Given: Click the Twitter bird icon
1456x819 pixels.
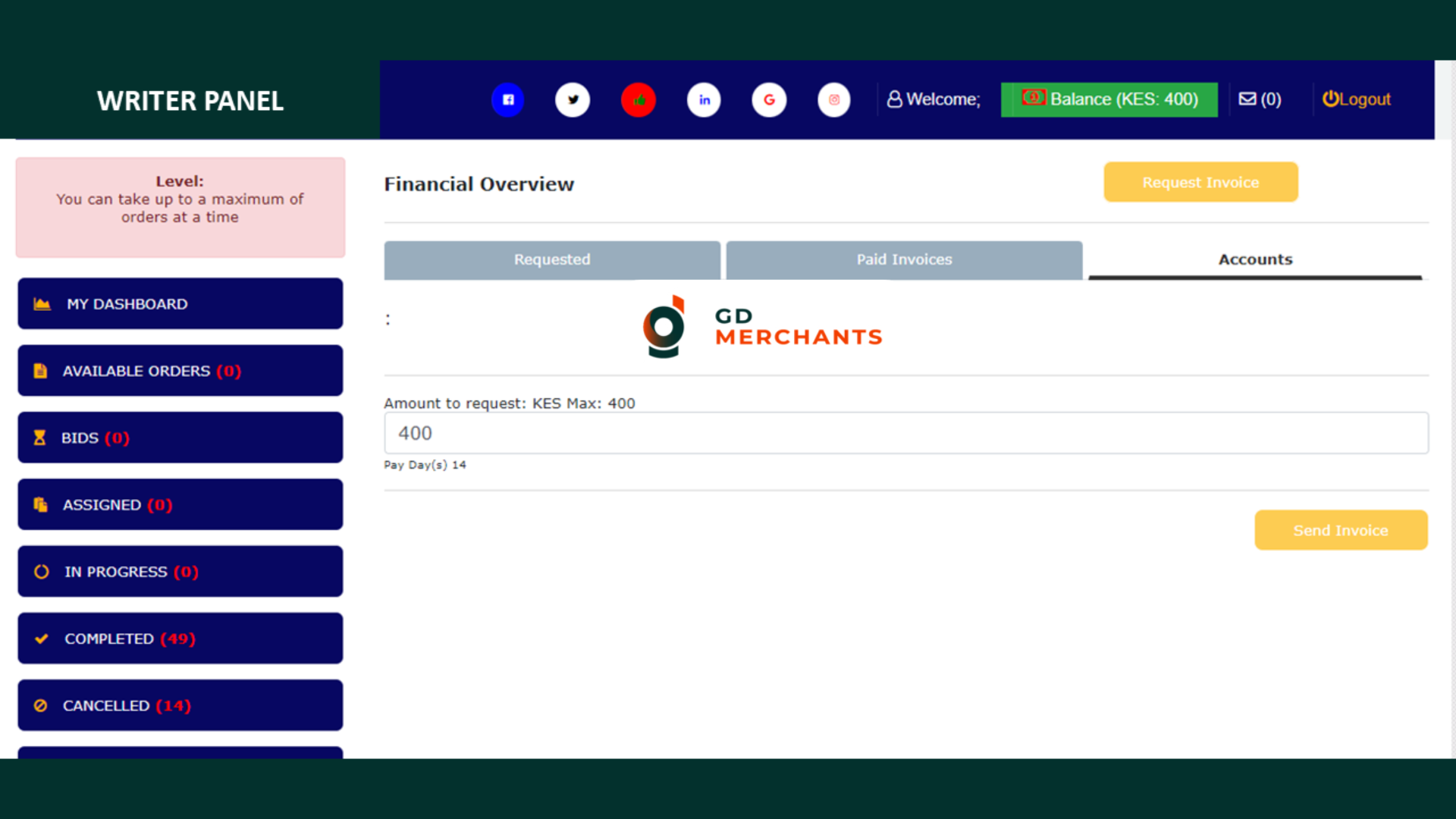Looking at the screenshot, I should click(573, 99).
